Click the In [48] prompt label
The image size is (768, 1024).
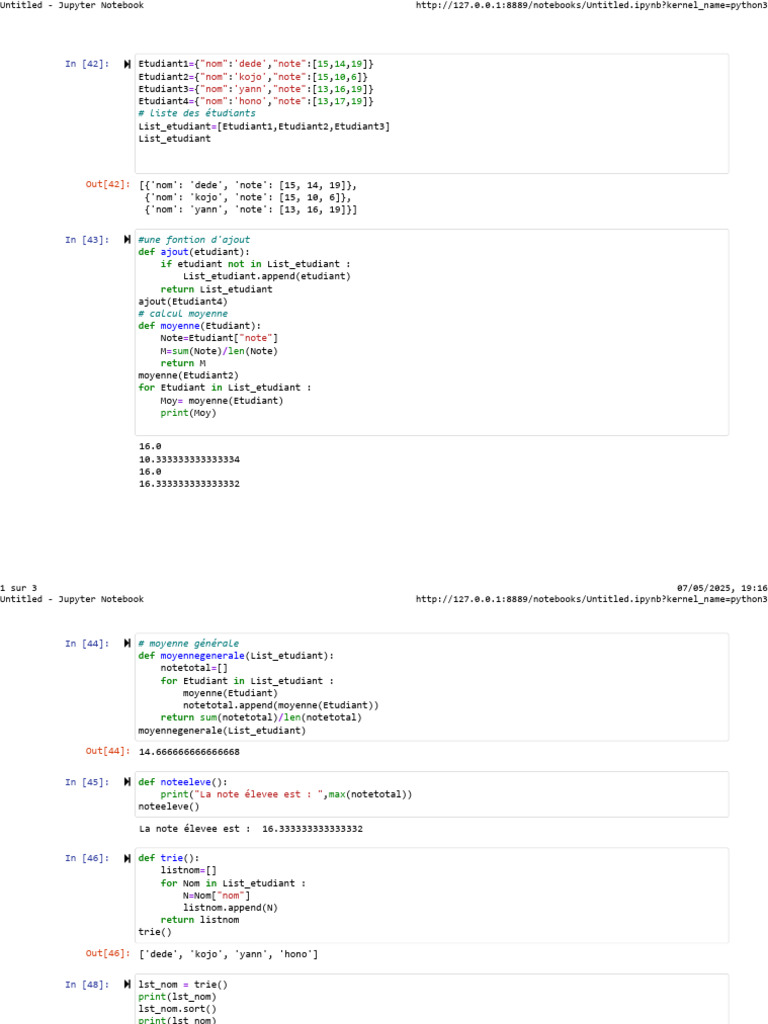coord(87,984)
